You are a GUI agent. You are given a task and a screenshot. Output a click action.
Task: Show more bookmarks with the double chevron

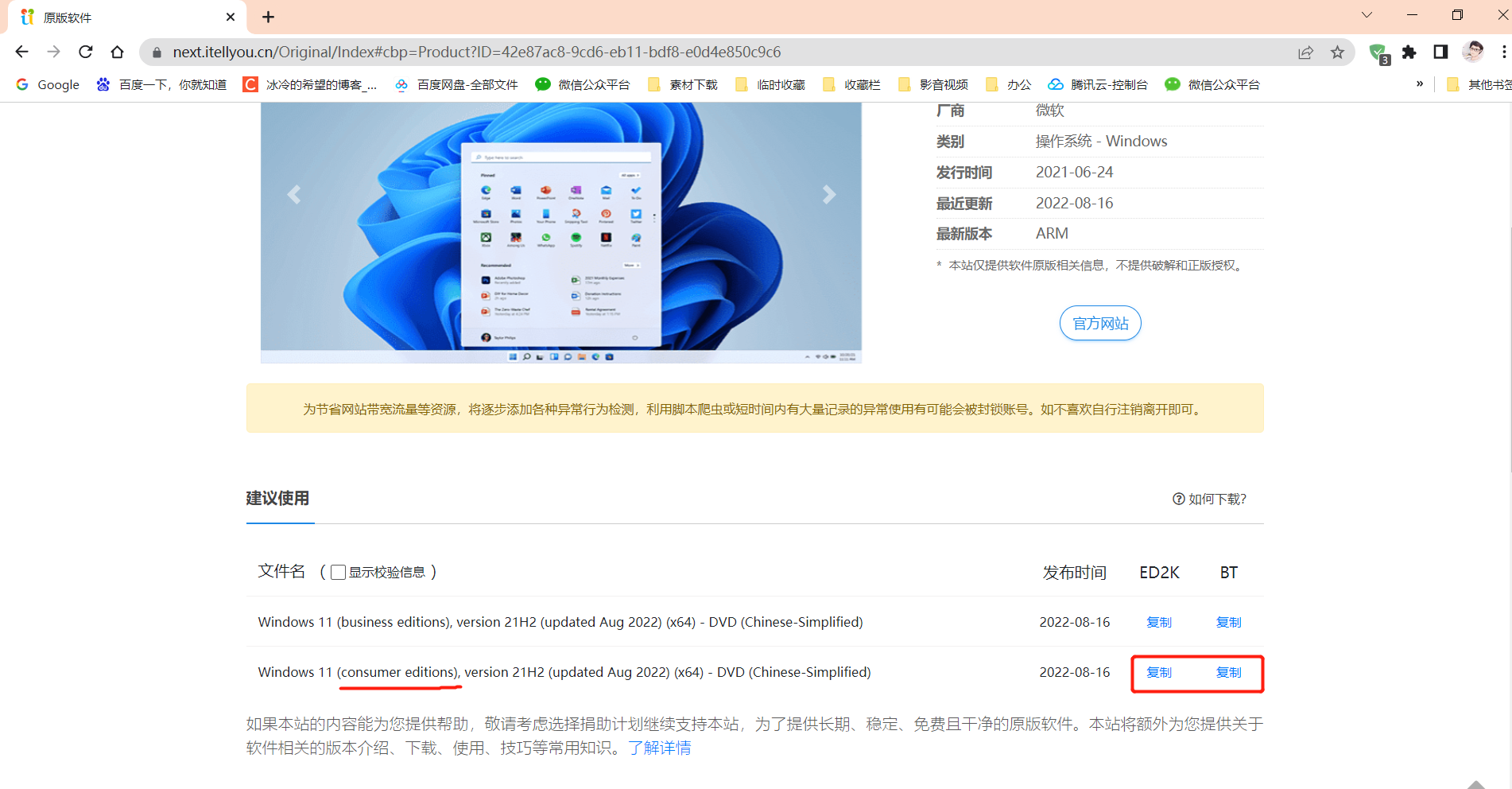pos(1420,84)
